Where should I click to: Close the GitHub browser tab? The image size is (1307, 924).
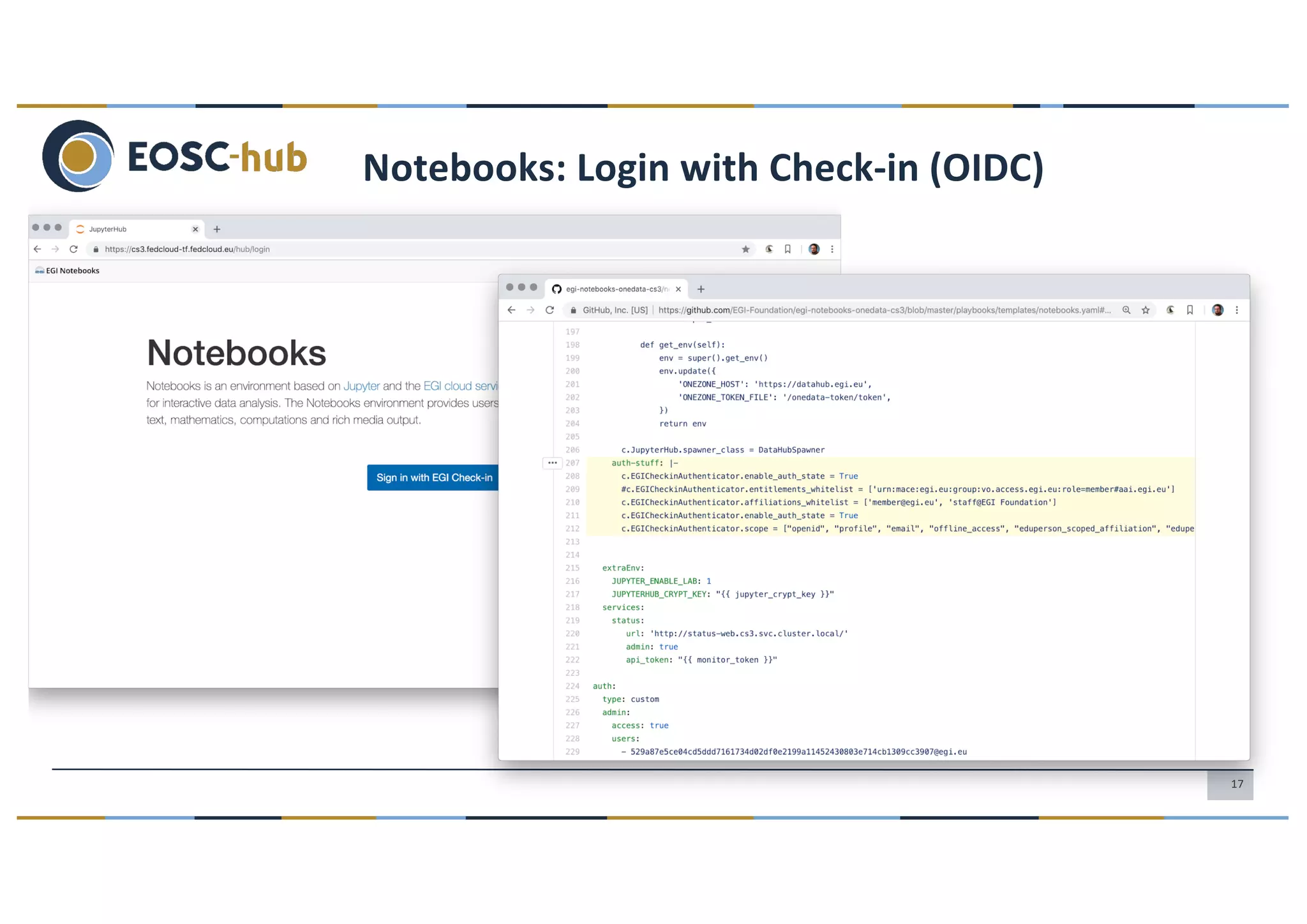tap(678, 289)
